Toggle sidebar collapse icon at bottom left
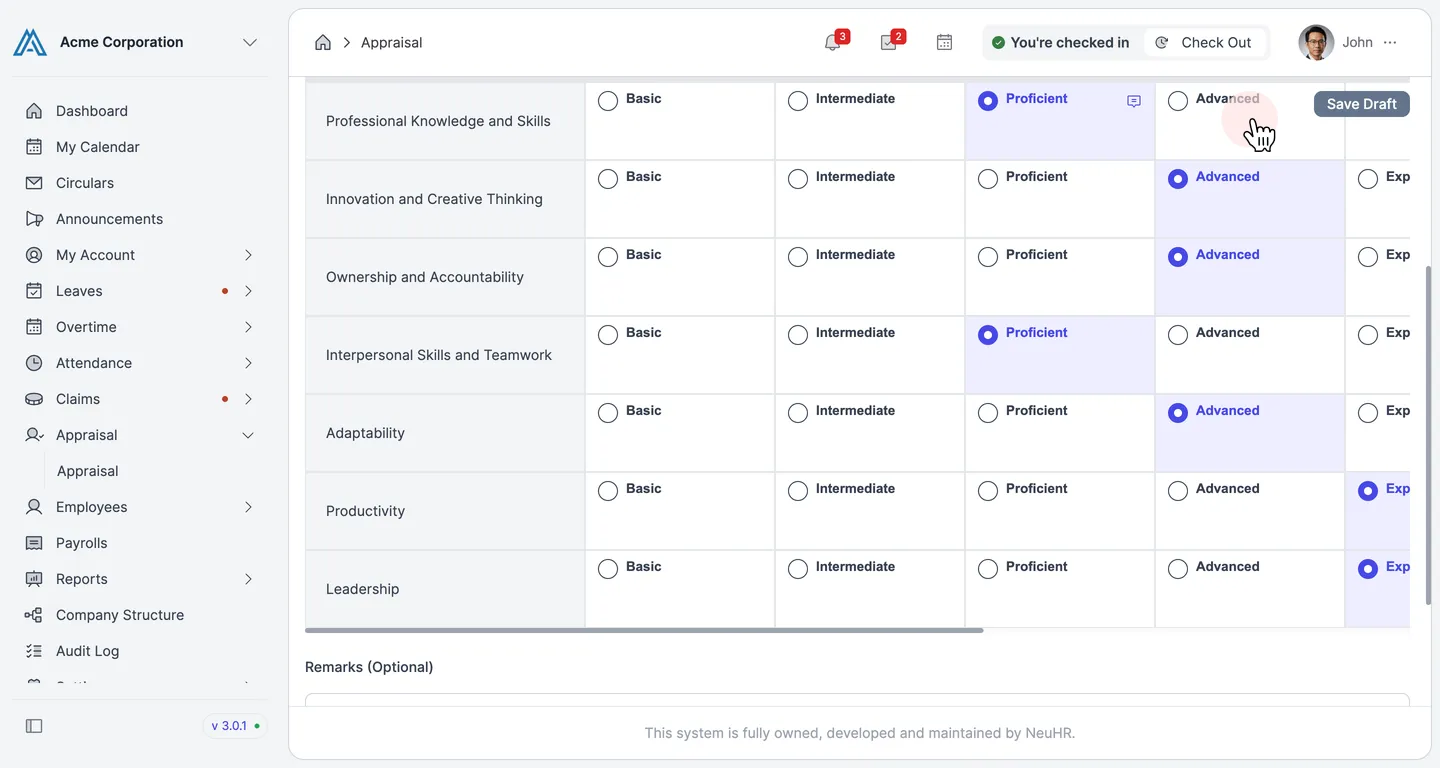Image resolution: width=1440 pixels, height=768 pixels. (x=34, y=726)
